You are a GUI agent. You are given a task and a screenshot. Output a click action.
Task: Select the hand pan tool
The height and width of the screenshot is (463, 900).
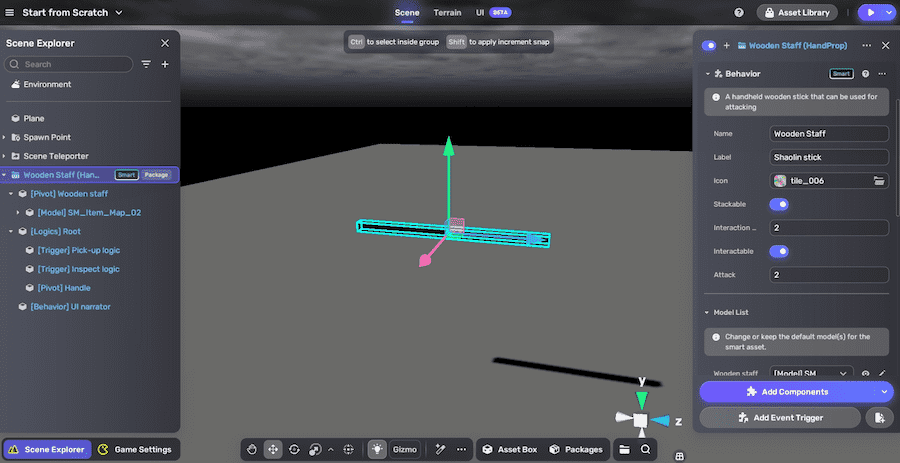(253, 450)
